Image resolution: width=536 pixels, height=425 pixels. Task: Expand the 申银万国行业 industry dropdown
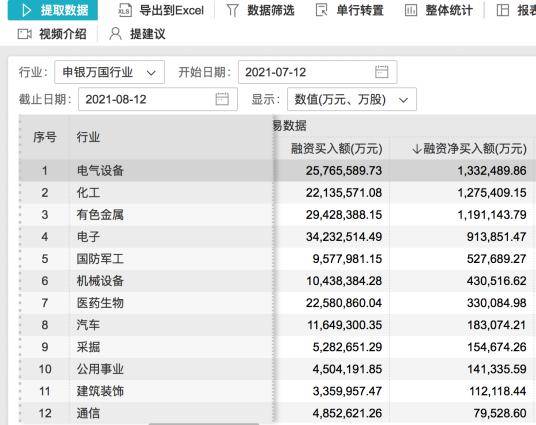pos(109,72)
